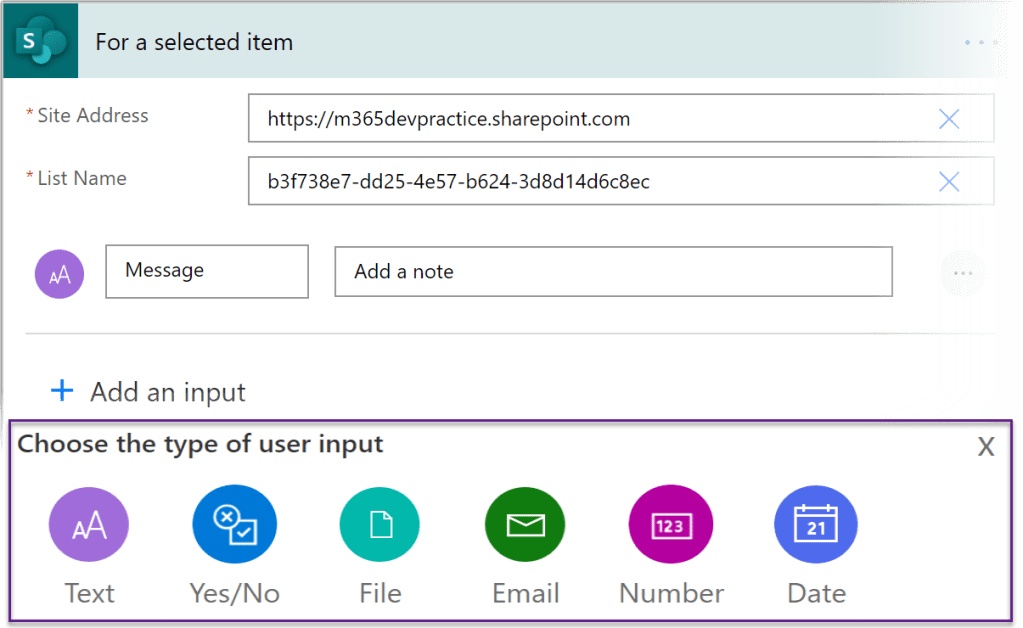1023x628 pixels.
Task: Click the purple text icon beside Message
Action: point(59,275)
